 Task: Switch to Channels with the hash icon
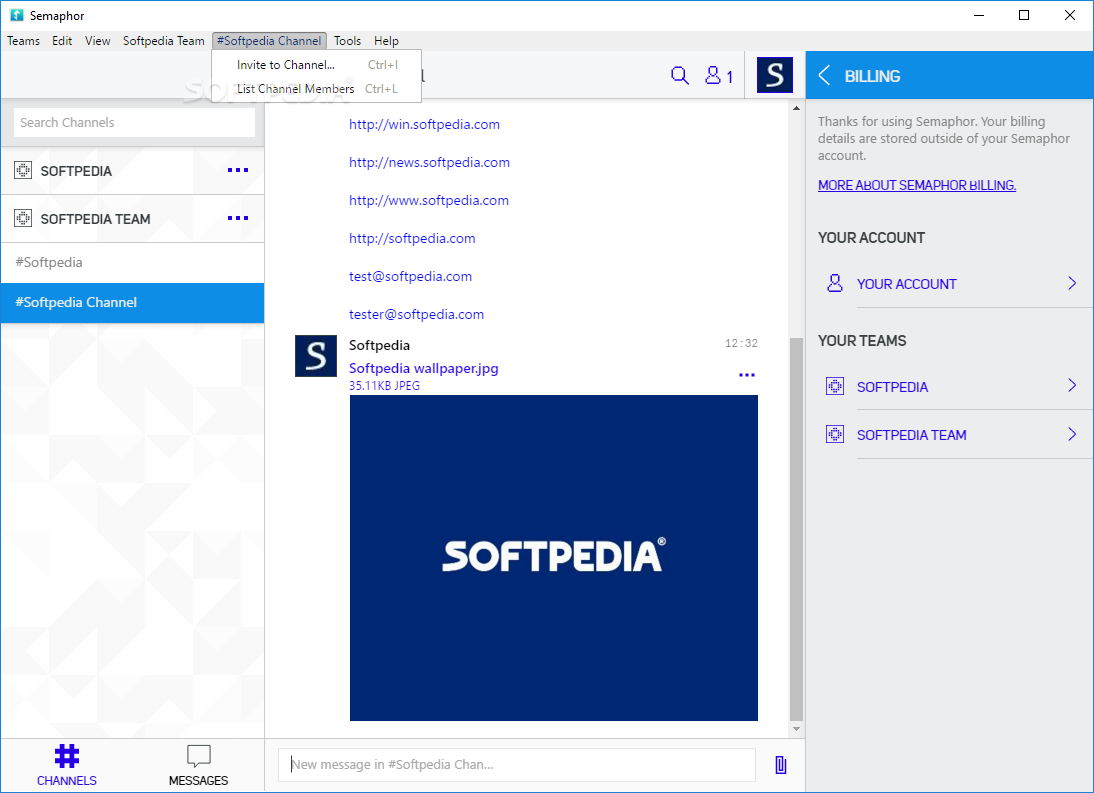67,755
